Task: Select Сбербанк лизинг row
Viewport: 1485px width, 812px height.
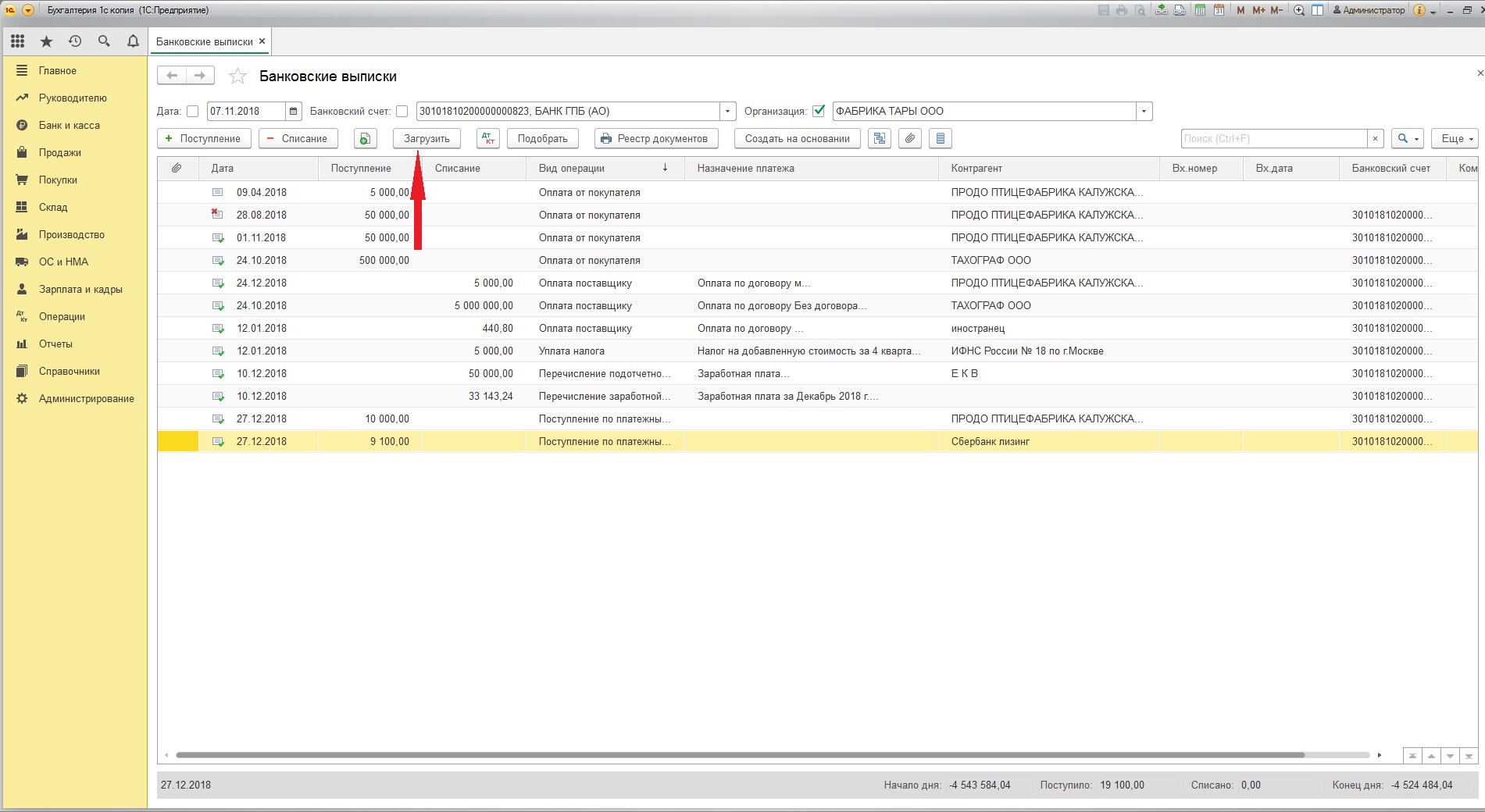Action: [x=817, y=441]
